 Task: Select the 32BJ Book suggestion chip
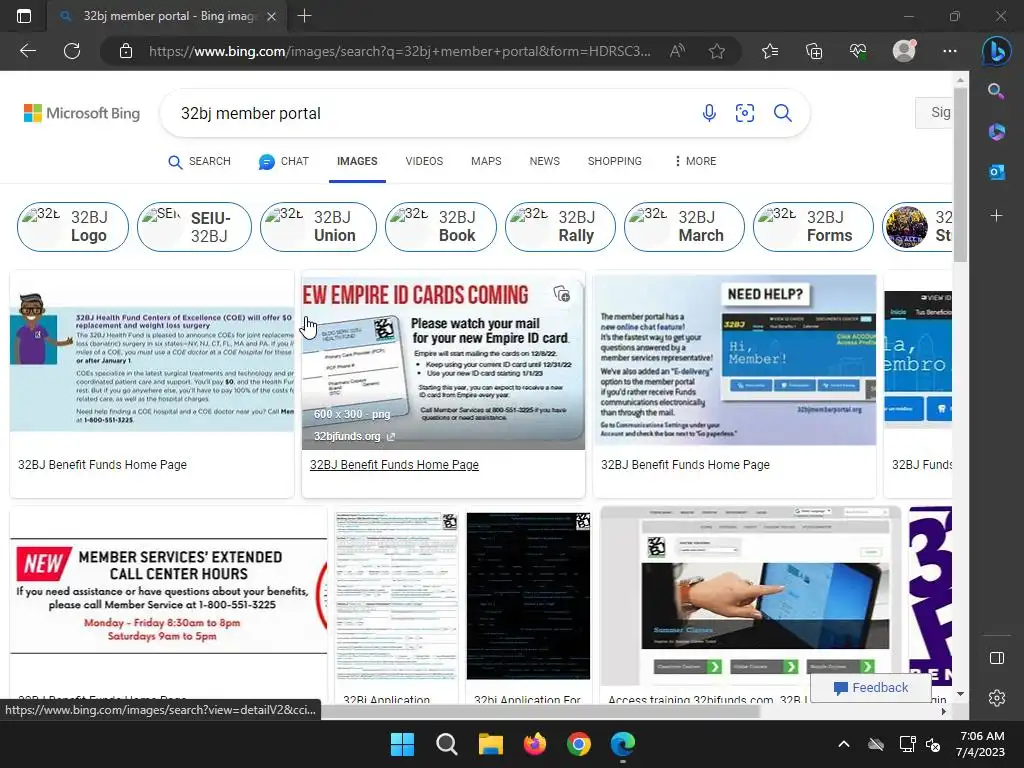(x=441, y=227)
